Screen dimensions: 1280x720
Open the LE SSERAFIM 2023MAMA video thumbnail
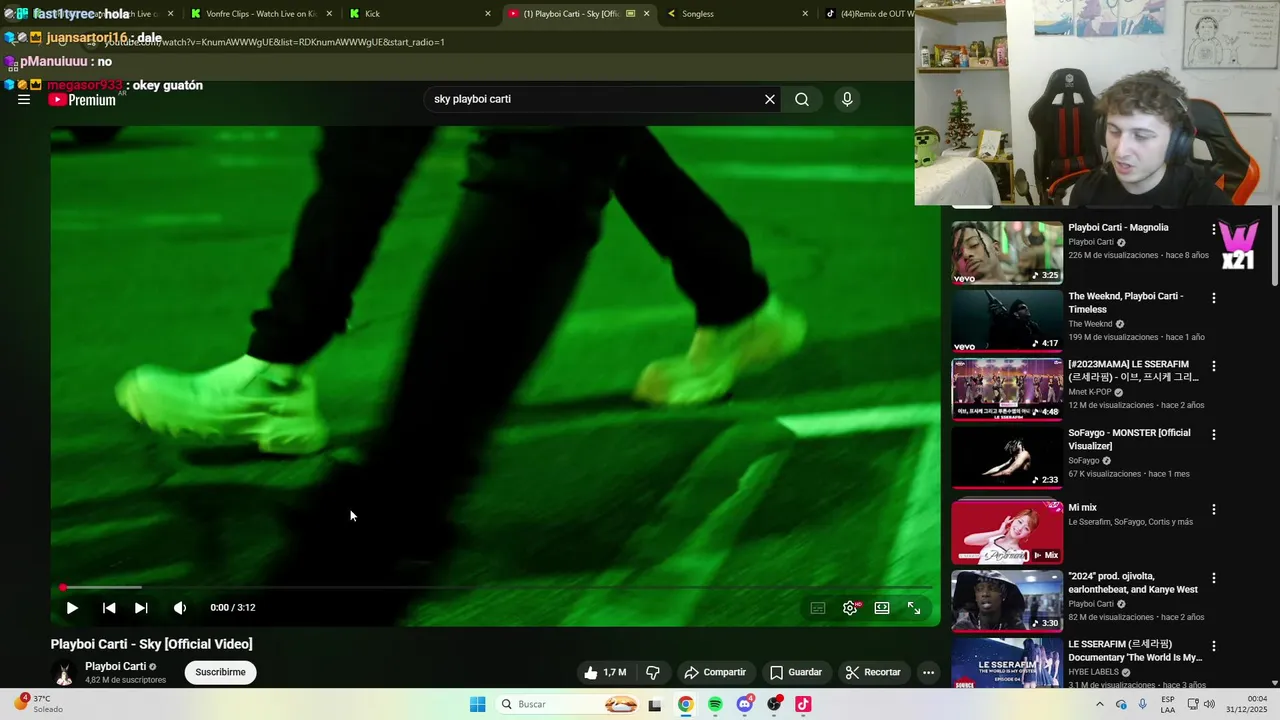[1007, 390]
